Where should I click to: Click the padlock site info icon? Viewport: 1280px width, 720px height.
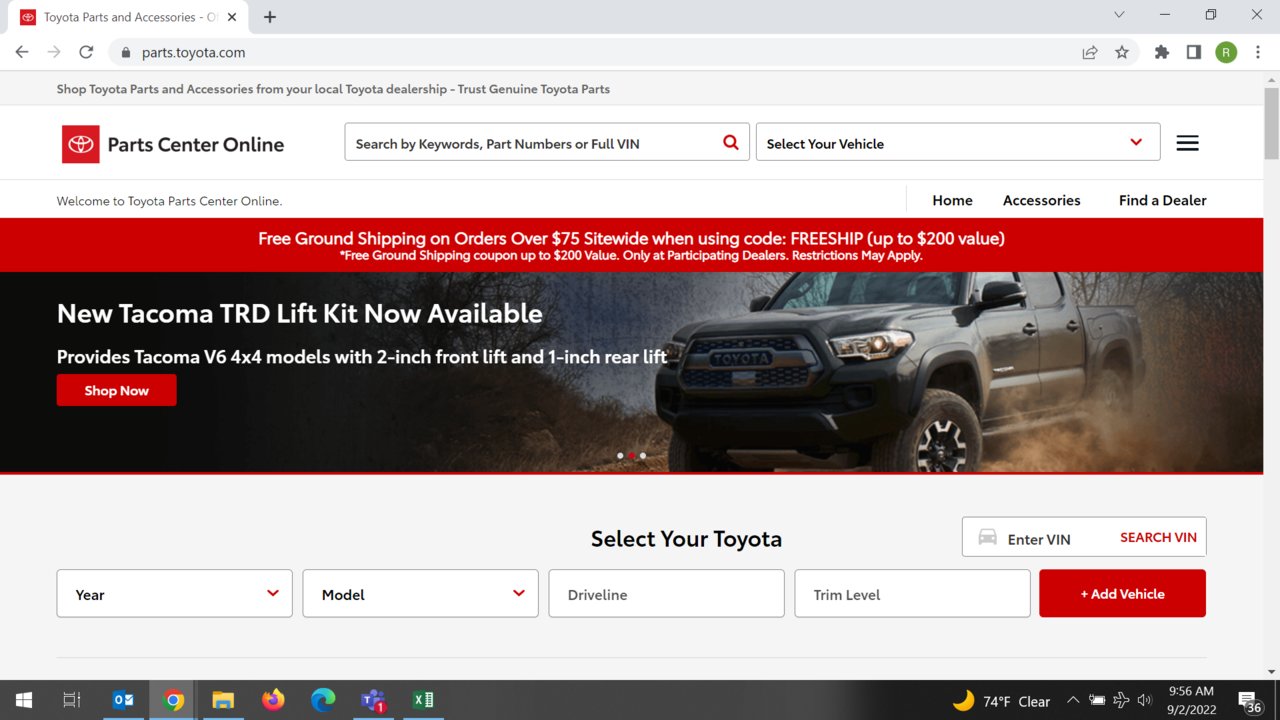126,52
